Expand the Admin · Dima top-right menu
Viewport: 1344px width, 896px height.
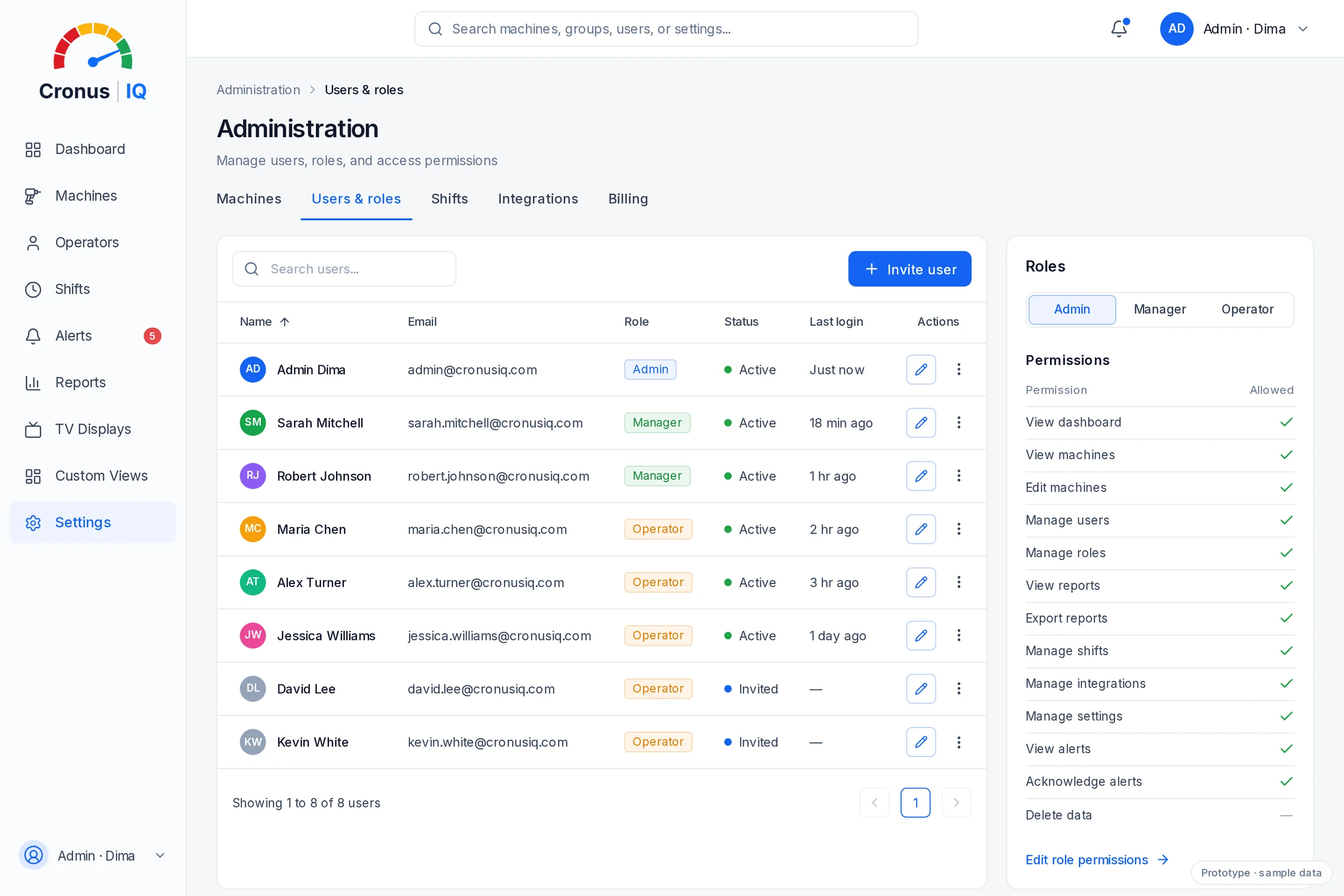click(1235, 29)
